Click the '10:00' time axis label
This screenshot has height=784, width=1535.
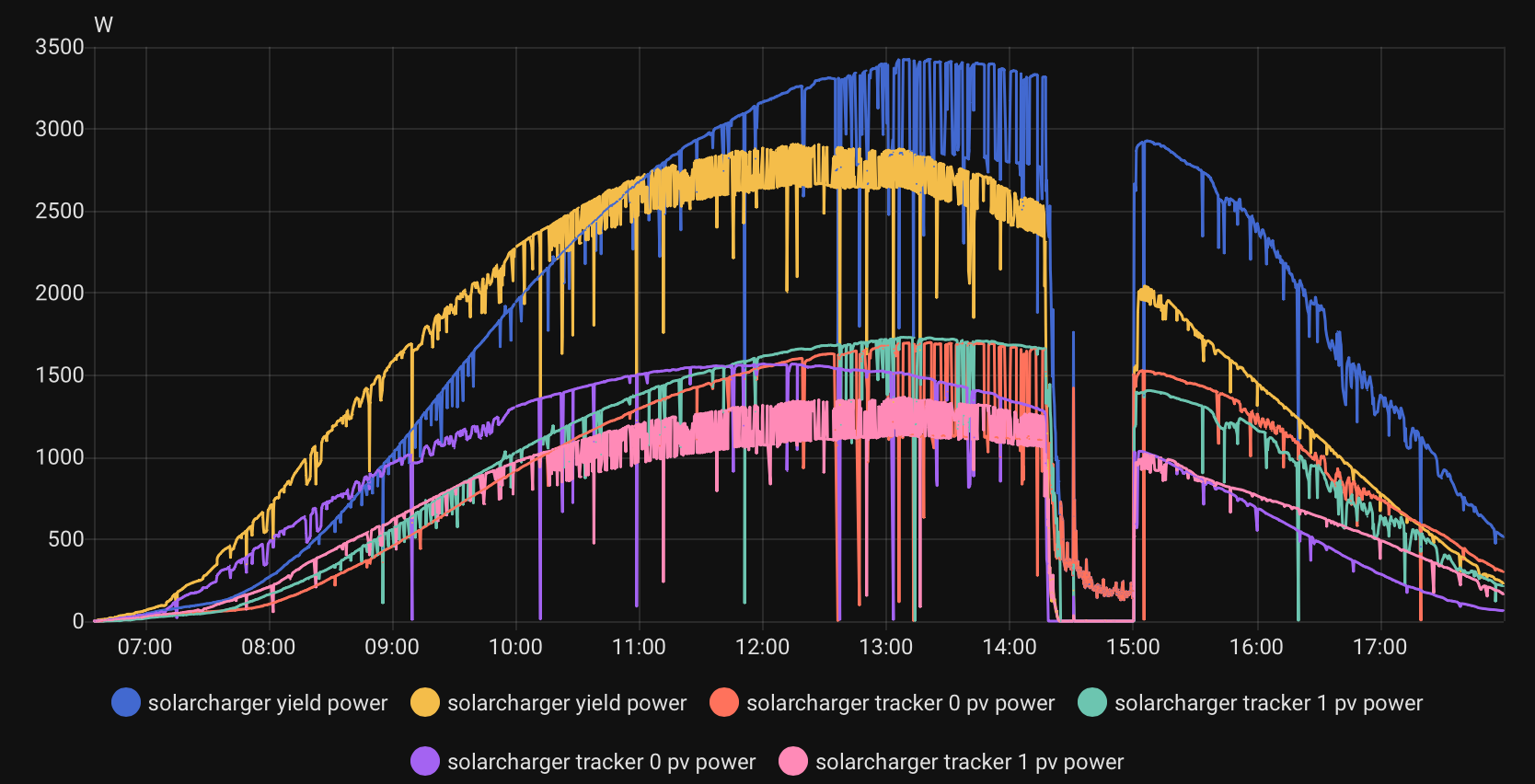click(515, 647)
